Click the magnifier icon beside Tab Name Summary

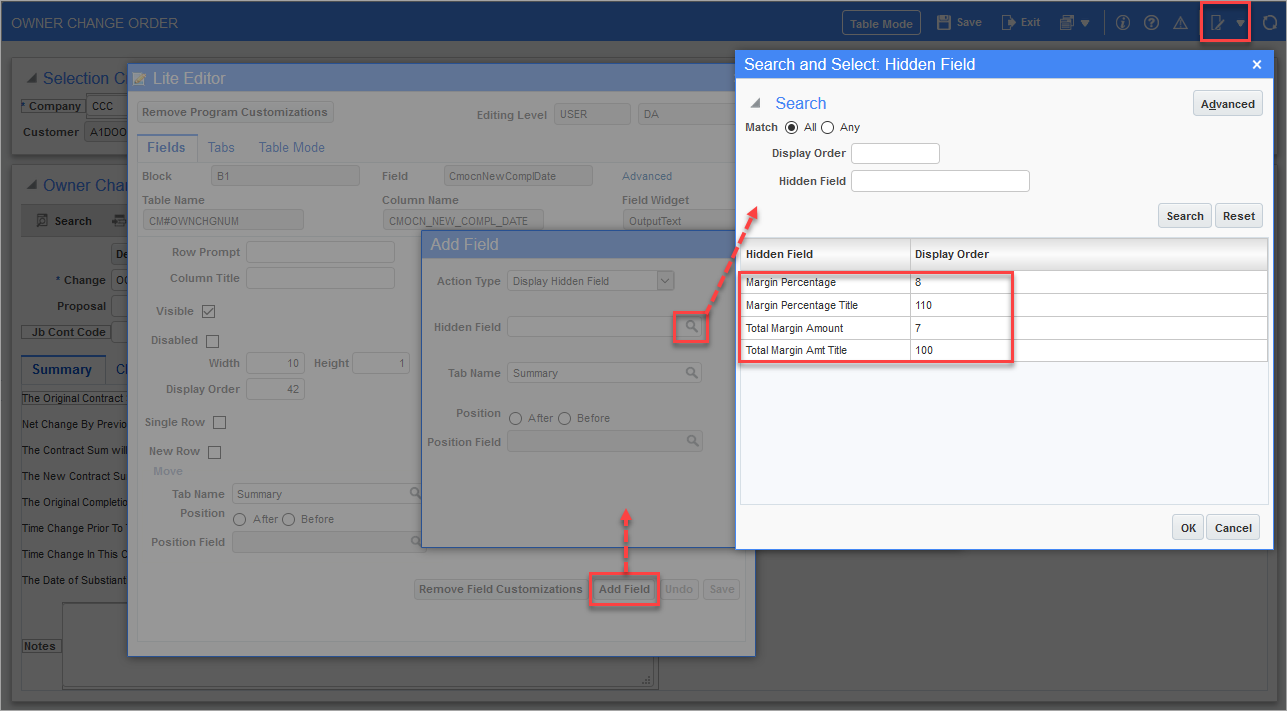690,372
